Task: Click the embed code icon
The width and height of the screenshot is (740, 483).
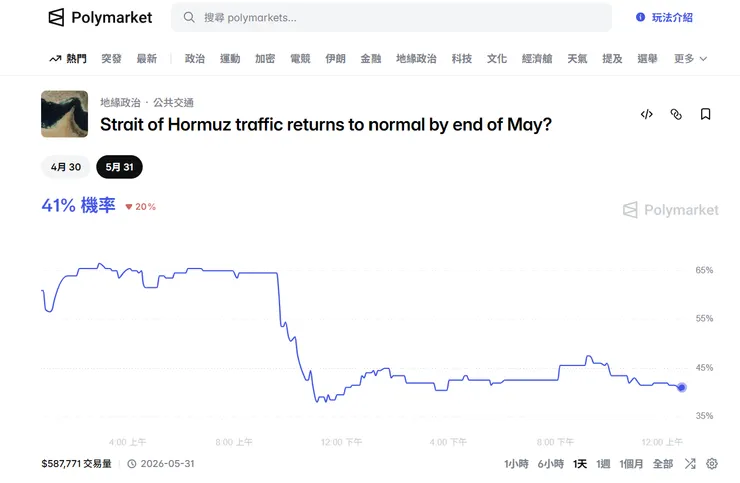Action: coord(646,115)
